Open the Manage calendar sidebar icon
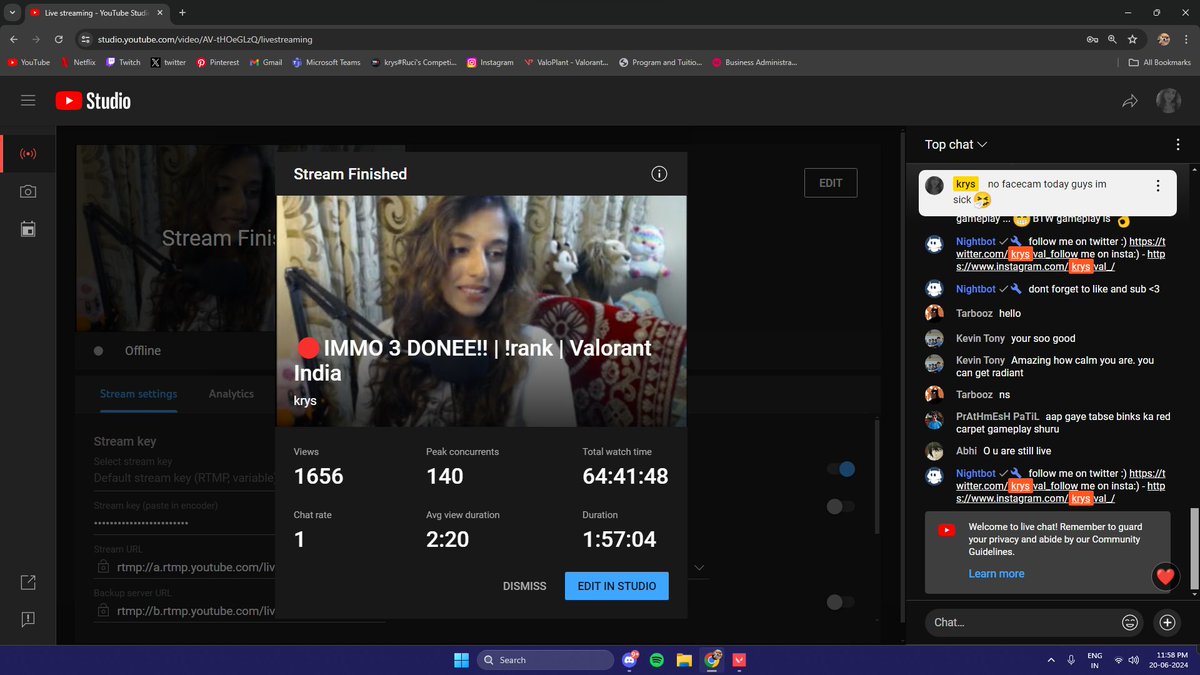 coord(28,229)
